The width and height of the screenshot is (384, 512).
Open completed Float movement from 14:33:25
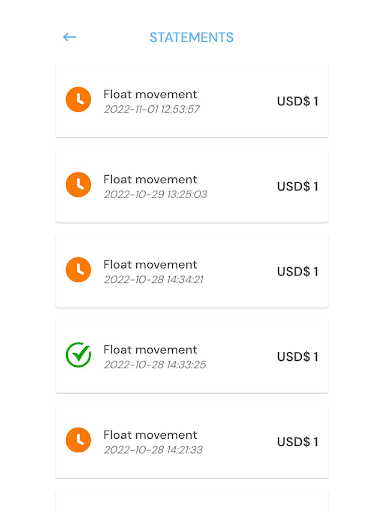point(192,356)
